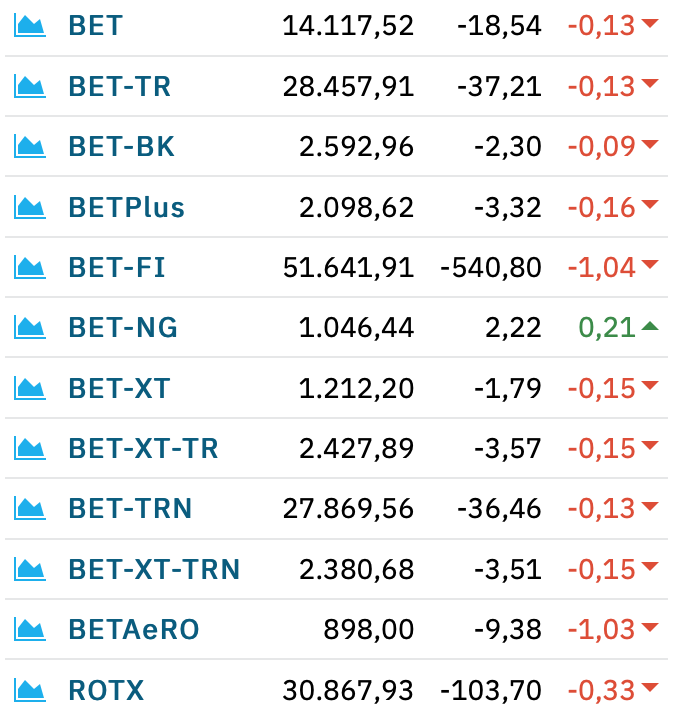Click the green up arrow for BET-NG
Viewport: 685px width, 717px height.
click(650, 326)
